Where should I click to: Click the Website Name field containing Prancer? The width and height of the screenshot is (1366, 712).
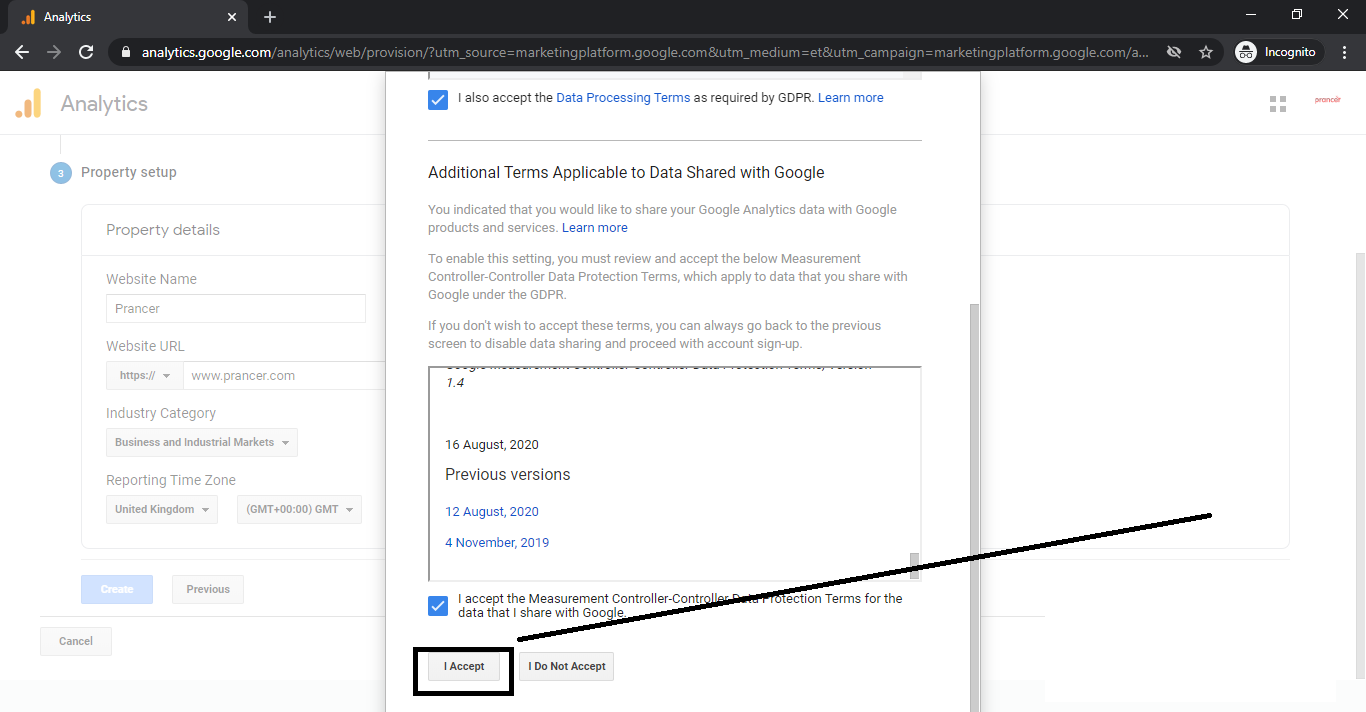point(236,308)
